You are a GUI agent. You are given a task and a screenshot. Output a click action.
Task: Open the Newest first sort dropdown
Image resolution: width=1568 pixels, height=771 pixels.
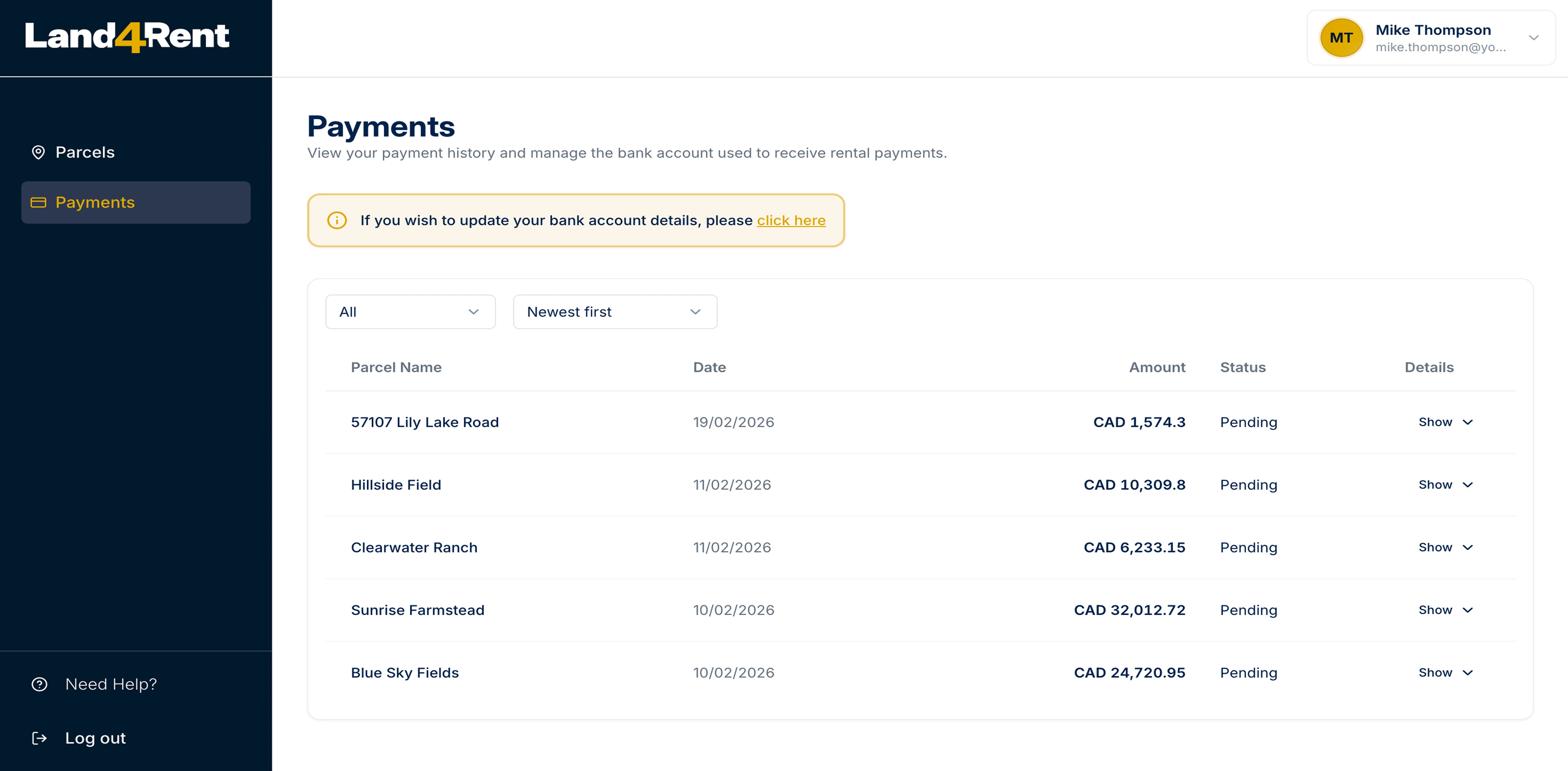coord(615,312)
